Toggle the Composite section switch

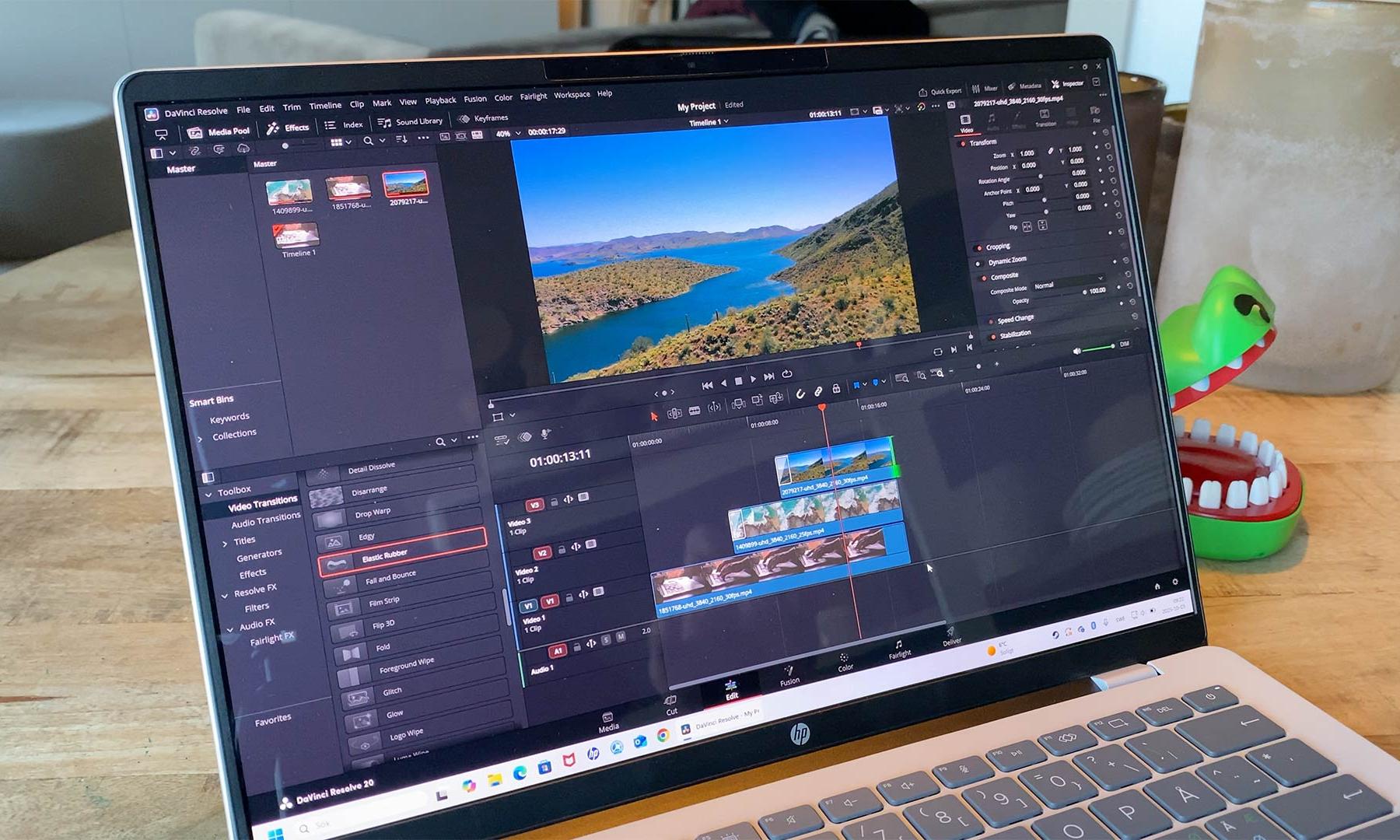click(x=983, y=278)
